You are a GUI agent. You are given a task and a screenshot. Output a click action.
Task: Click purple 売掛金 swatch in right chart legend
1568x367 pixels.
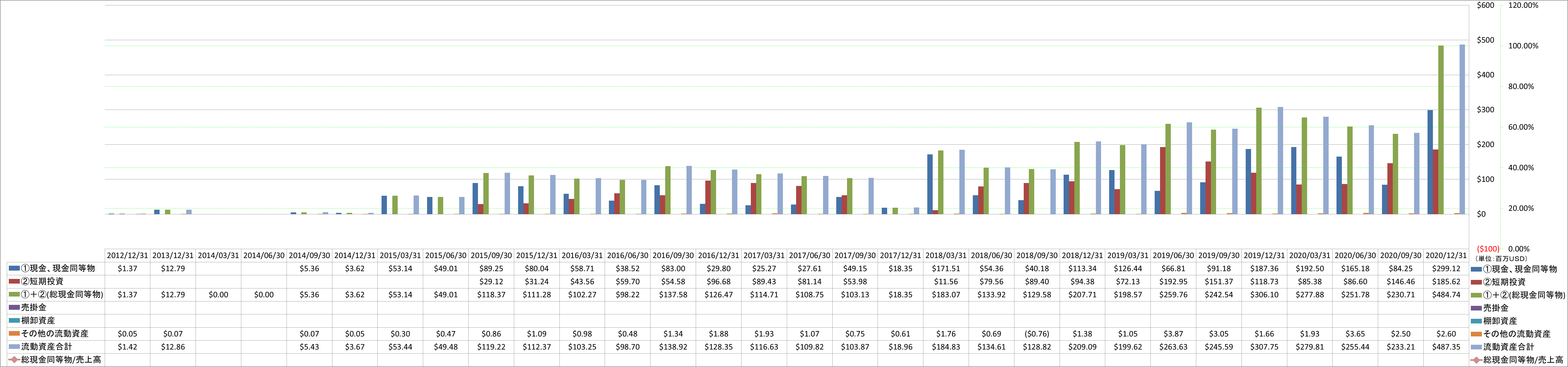(x=1475, y=308)
